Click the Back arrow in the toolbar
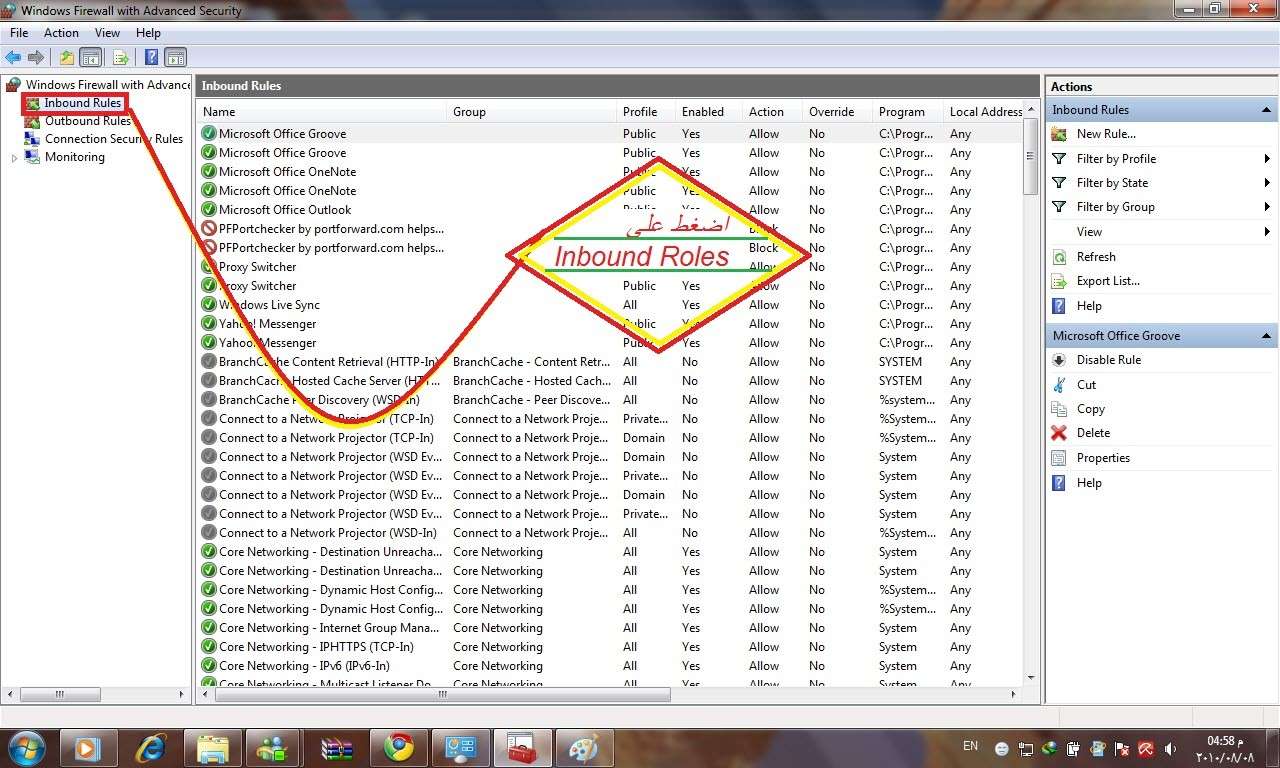This screenshot has width=1280, height=768. click(x=13, y=58)
